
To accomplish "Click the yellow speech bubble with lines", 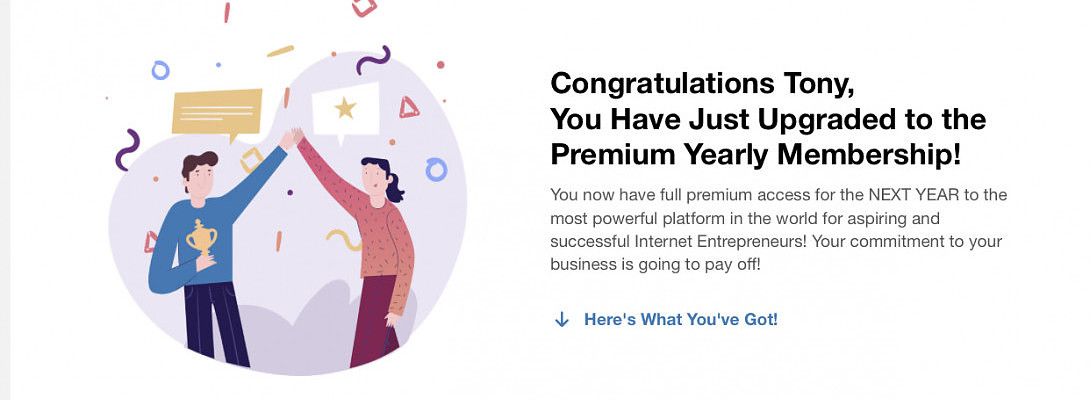I will (x=217, y=112).
